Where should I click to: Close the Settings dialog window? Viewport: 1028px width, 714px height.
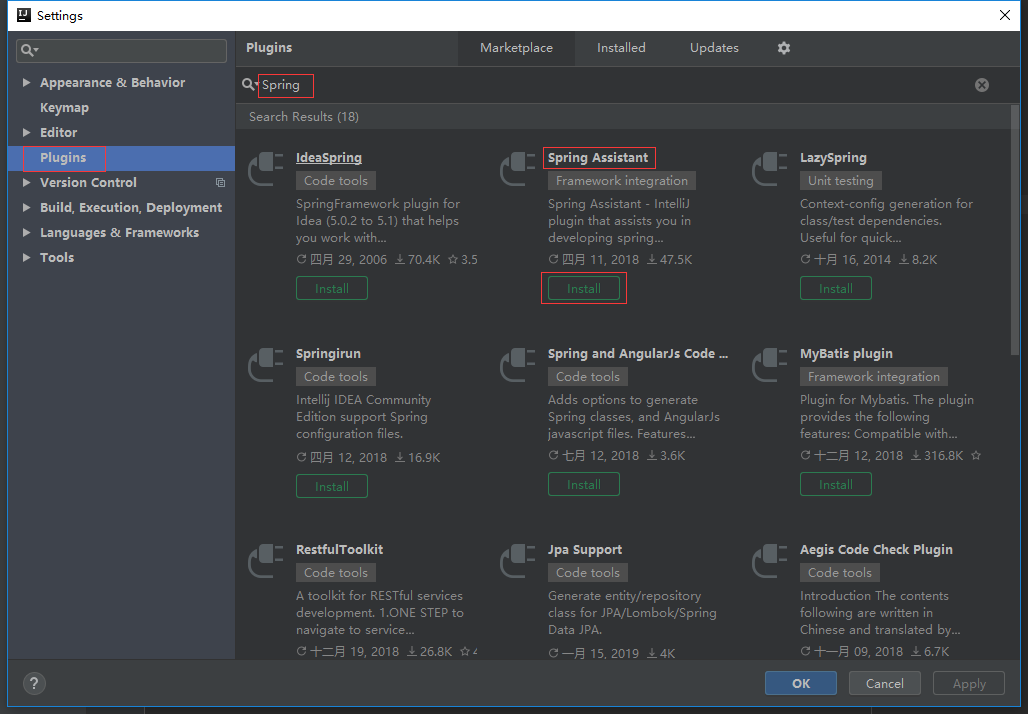(1004, 15)
